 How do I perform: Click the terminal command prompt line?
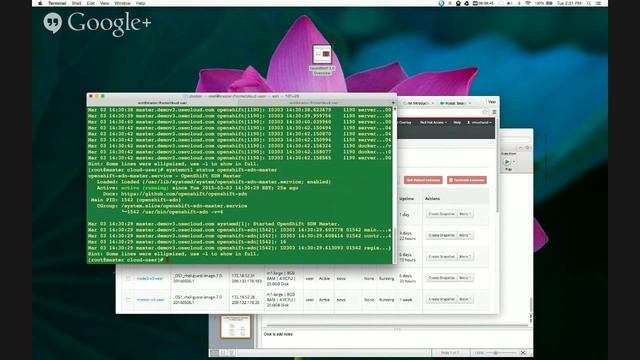[x=240, y=260]
